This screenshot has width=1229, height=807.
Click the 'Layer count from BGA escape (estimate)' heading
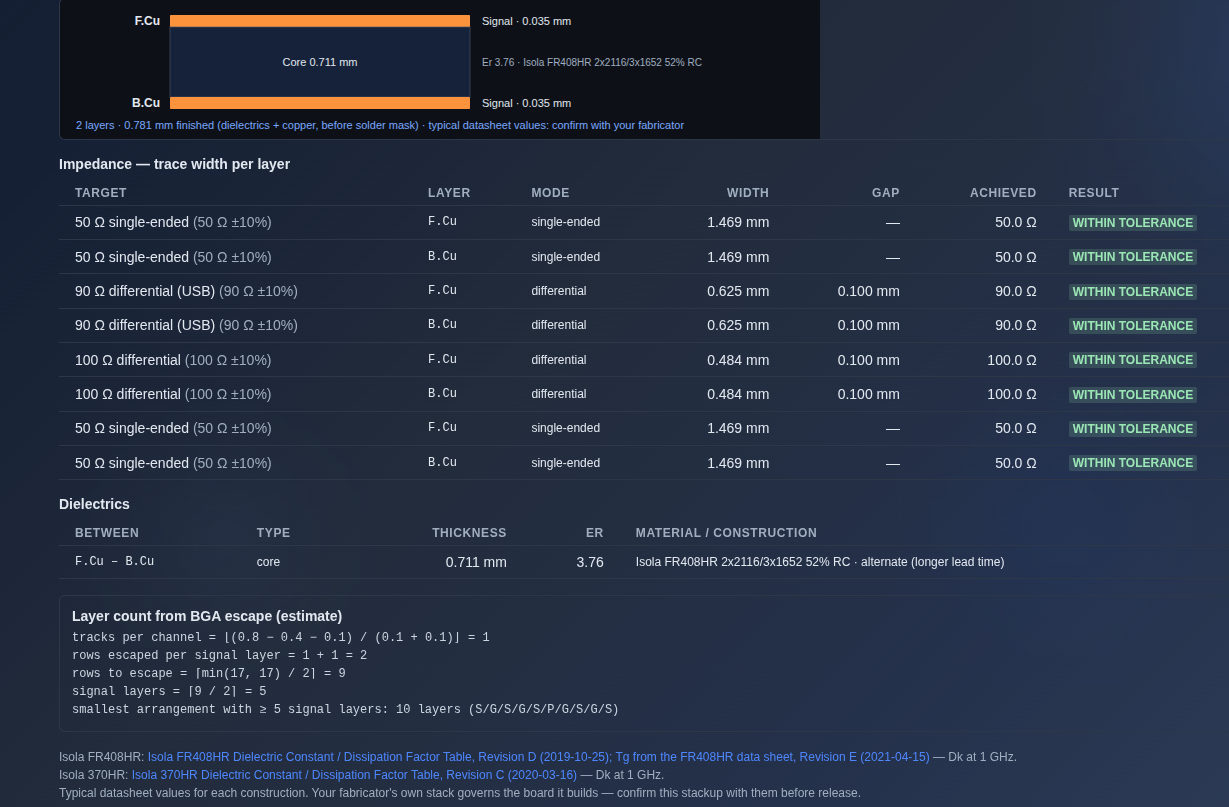(207, 616)
